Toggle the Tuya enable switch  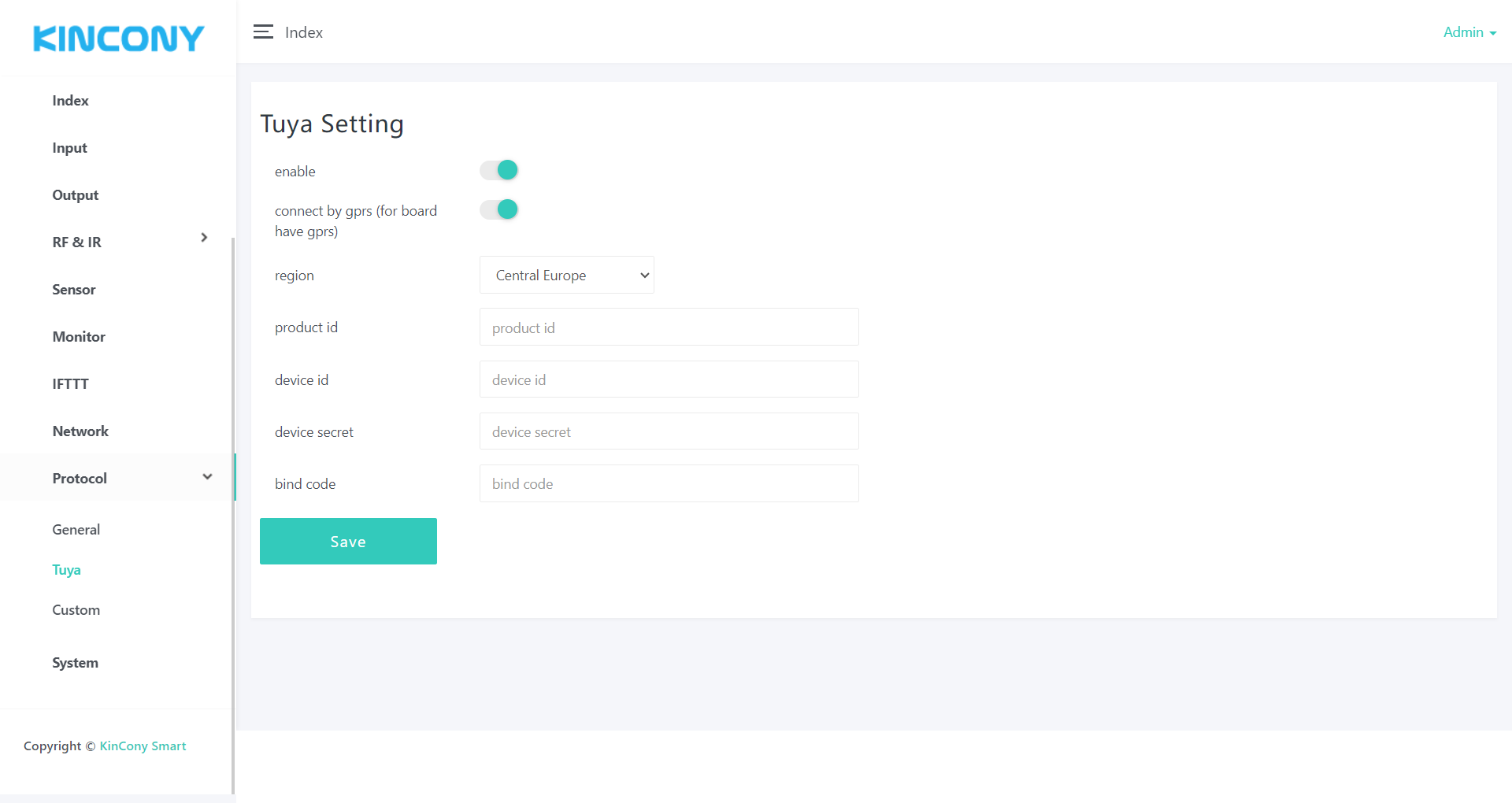pos(499,170)
